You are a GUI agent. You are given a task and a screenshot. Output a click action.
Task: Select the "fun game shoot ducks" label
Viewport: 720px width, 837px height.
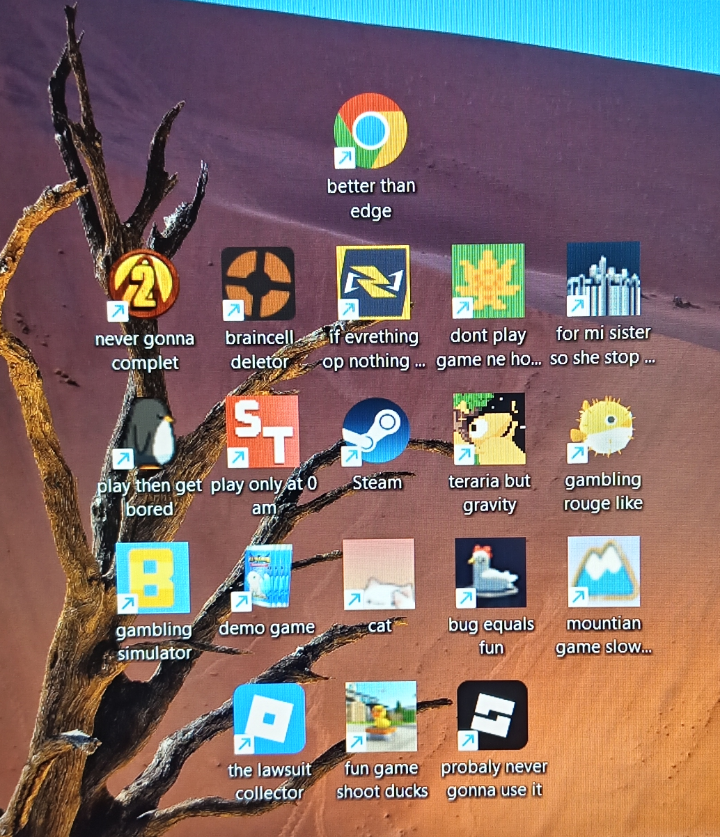coord(382,779)
